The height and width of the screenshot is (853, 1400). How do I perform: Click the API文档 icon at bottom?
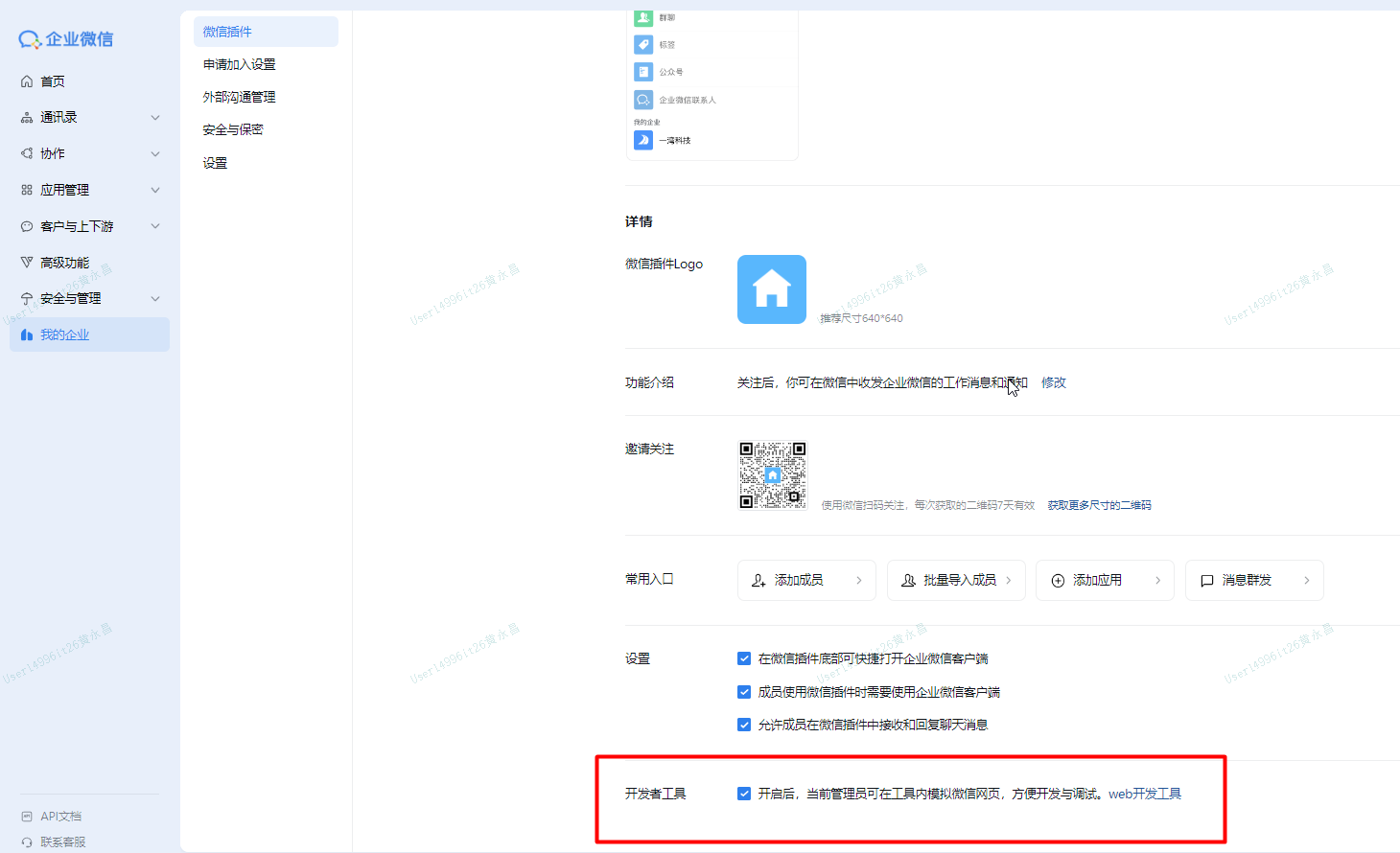pos(27,816)
